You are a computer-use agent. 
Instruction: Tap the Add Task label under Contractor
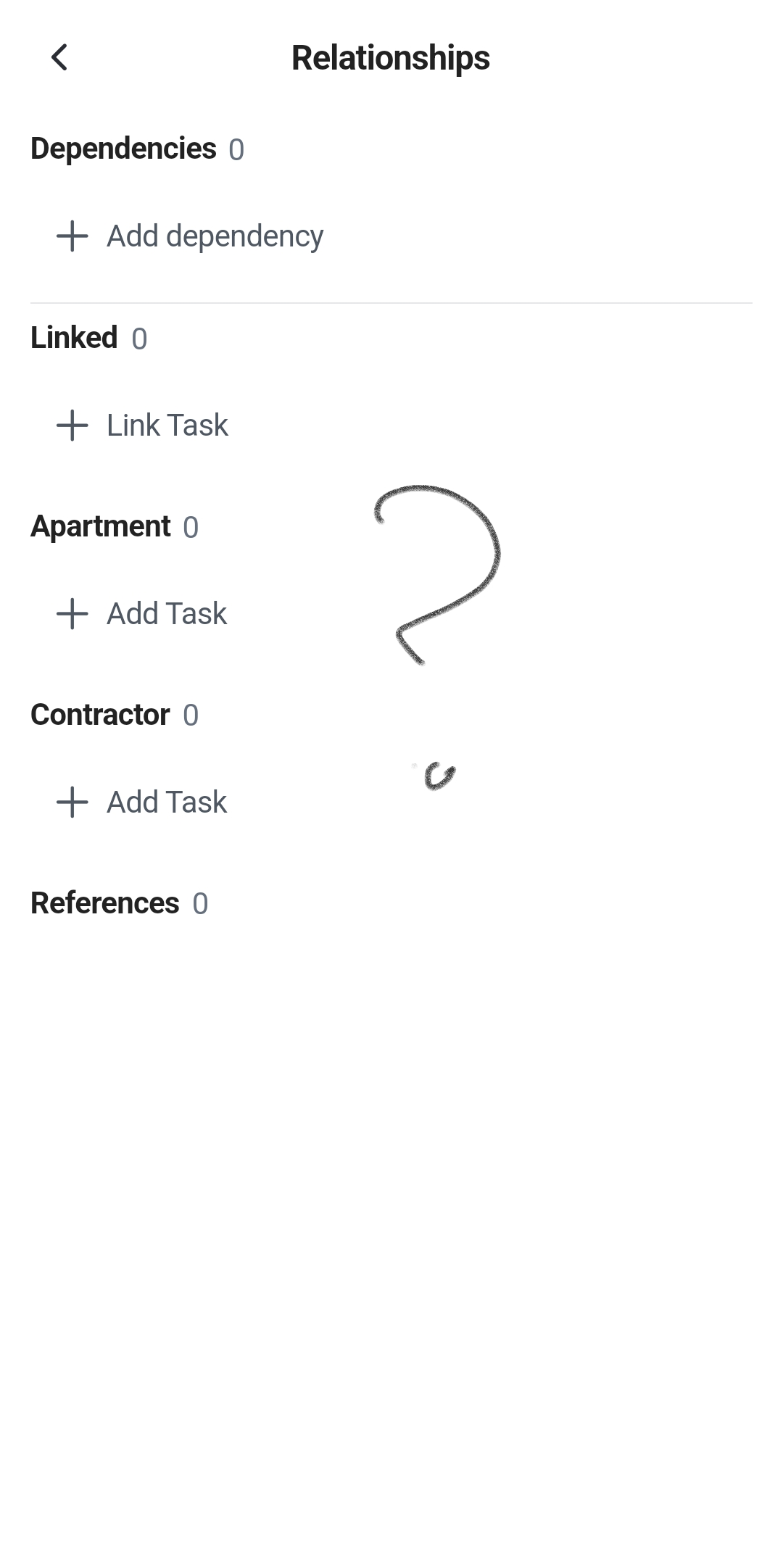tap(167, 802)
